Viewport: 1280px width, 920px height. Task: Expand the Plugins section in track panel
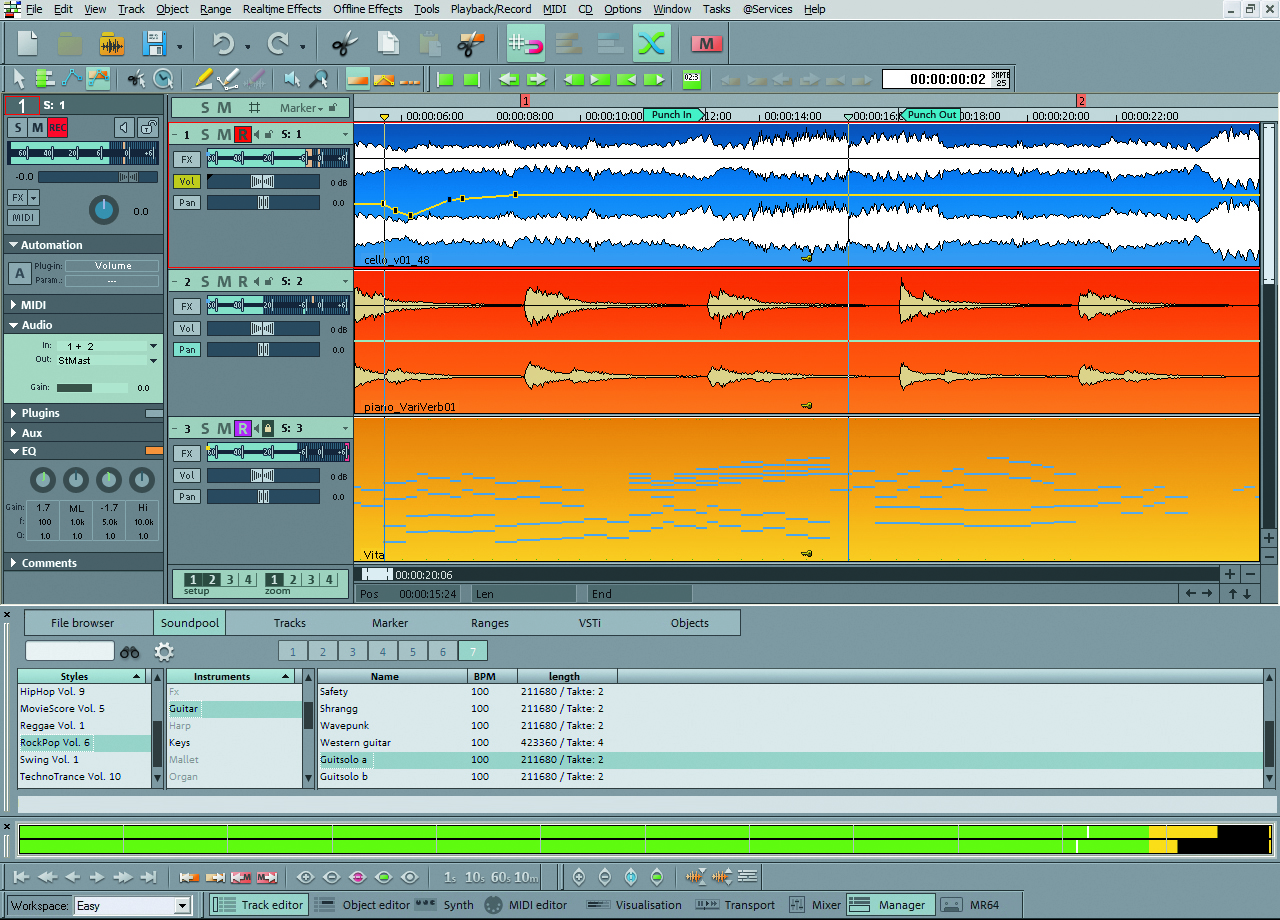point(40,413)
